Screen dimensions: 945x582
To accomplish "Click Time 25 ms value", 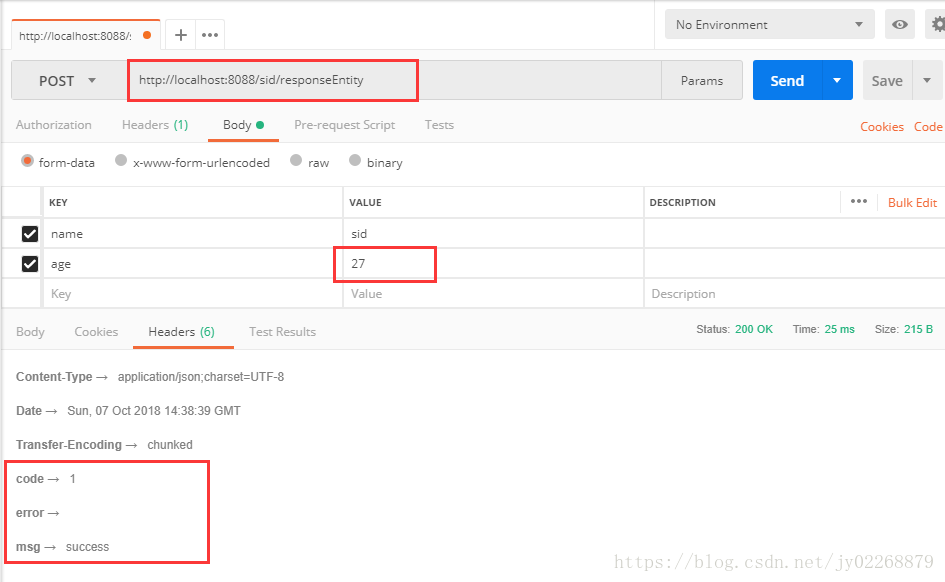I will tap(840, 329).
